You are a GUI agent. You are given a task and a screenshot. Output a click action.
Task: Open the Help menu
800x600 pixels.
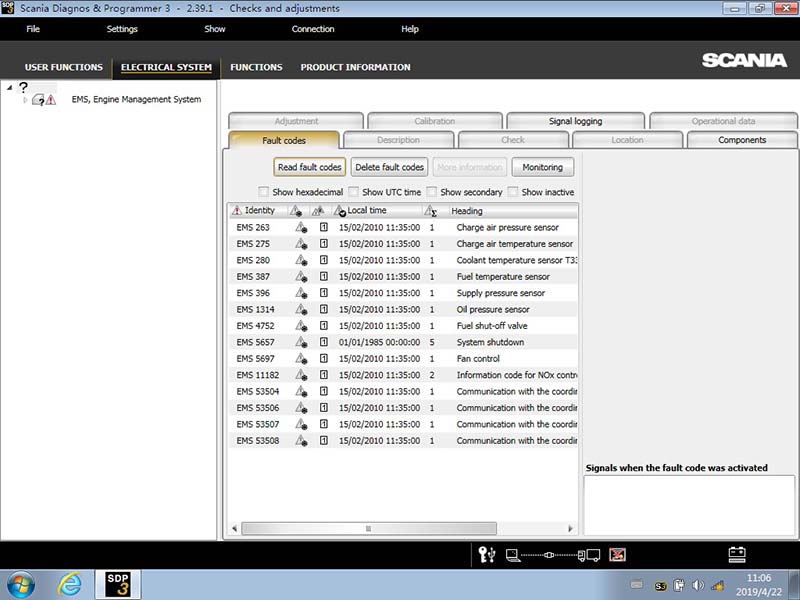(x=410, y=29)
